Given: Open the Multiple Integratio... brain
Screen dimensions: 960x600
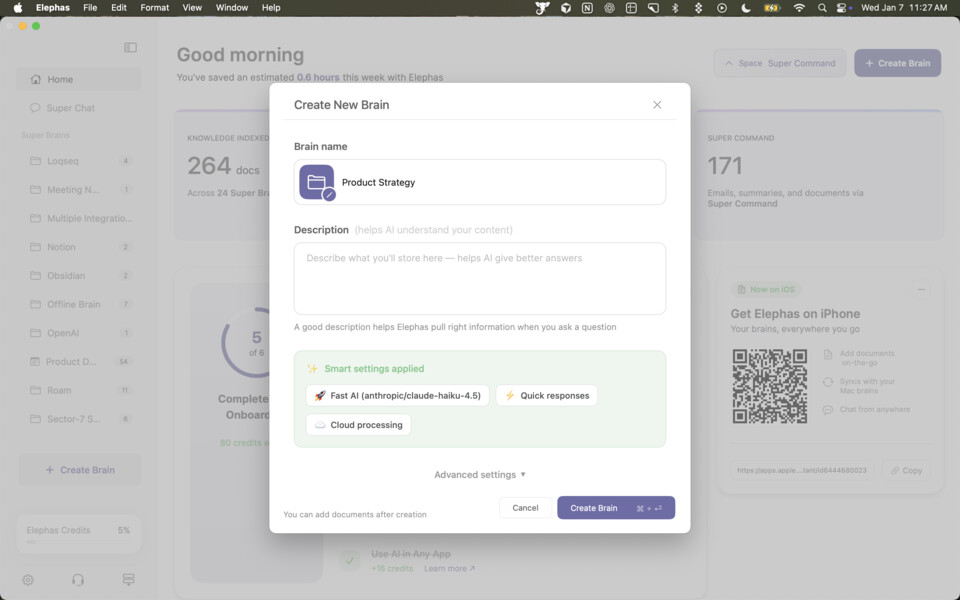Looking at the screenshot, I should point(78,218).
